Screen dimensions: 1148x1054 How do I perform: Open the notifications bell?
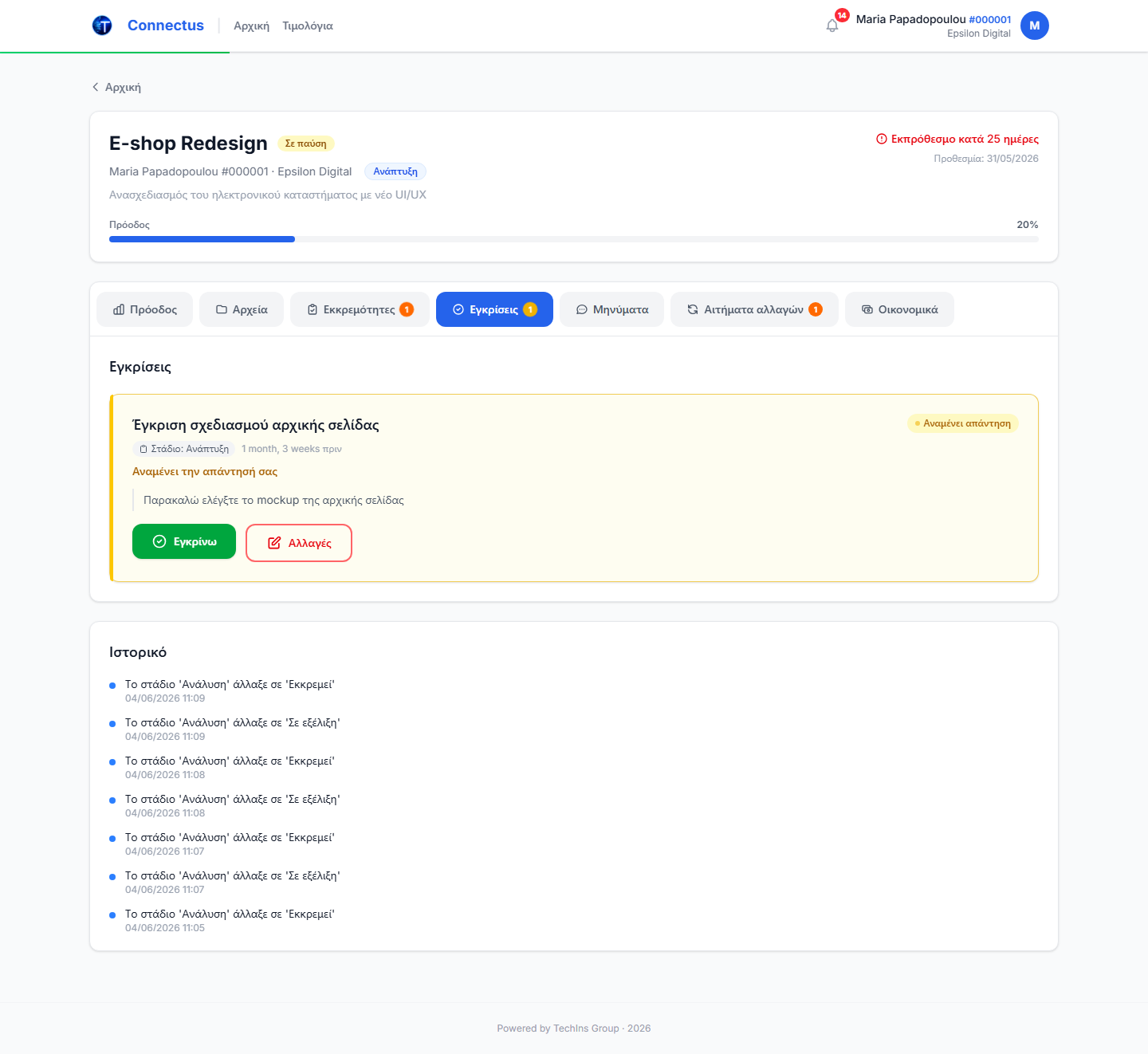[x=832, y=26]
